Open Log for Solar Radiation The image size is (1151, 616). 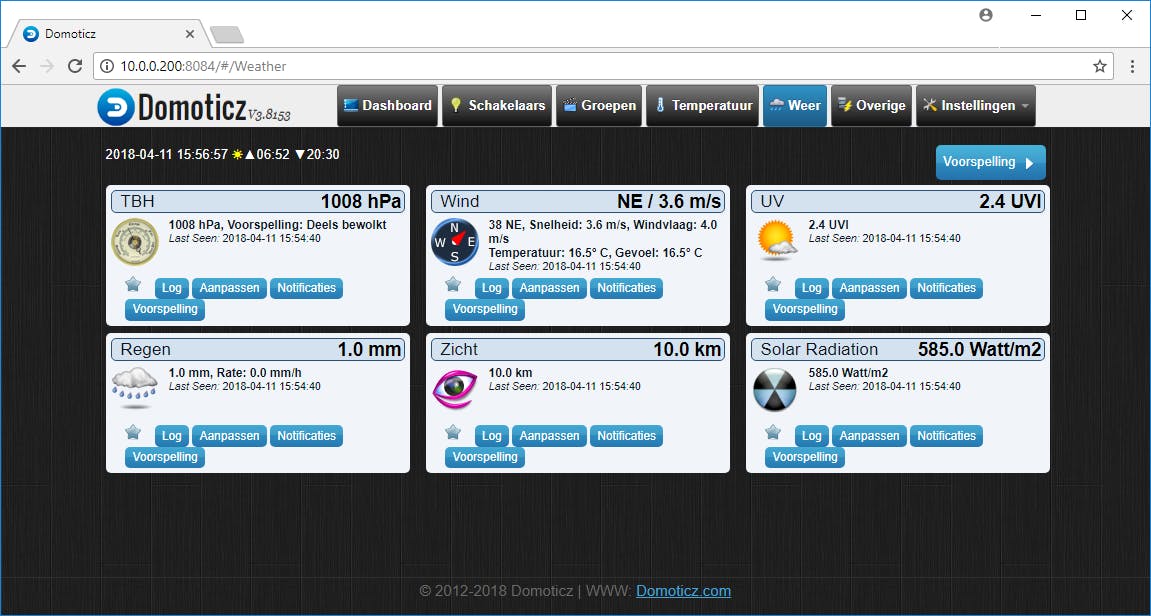click(x=812, y=436)
